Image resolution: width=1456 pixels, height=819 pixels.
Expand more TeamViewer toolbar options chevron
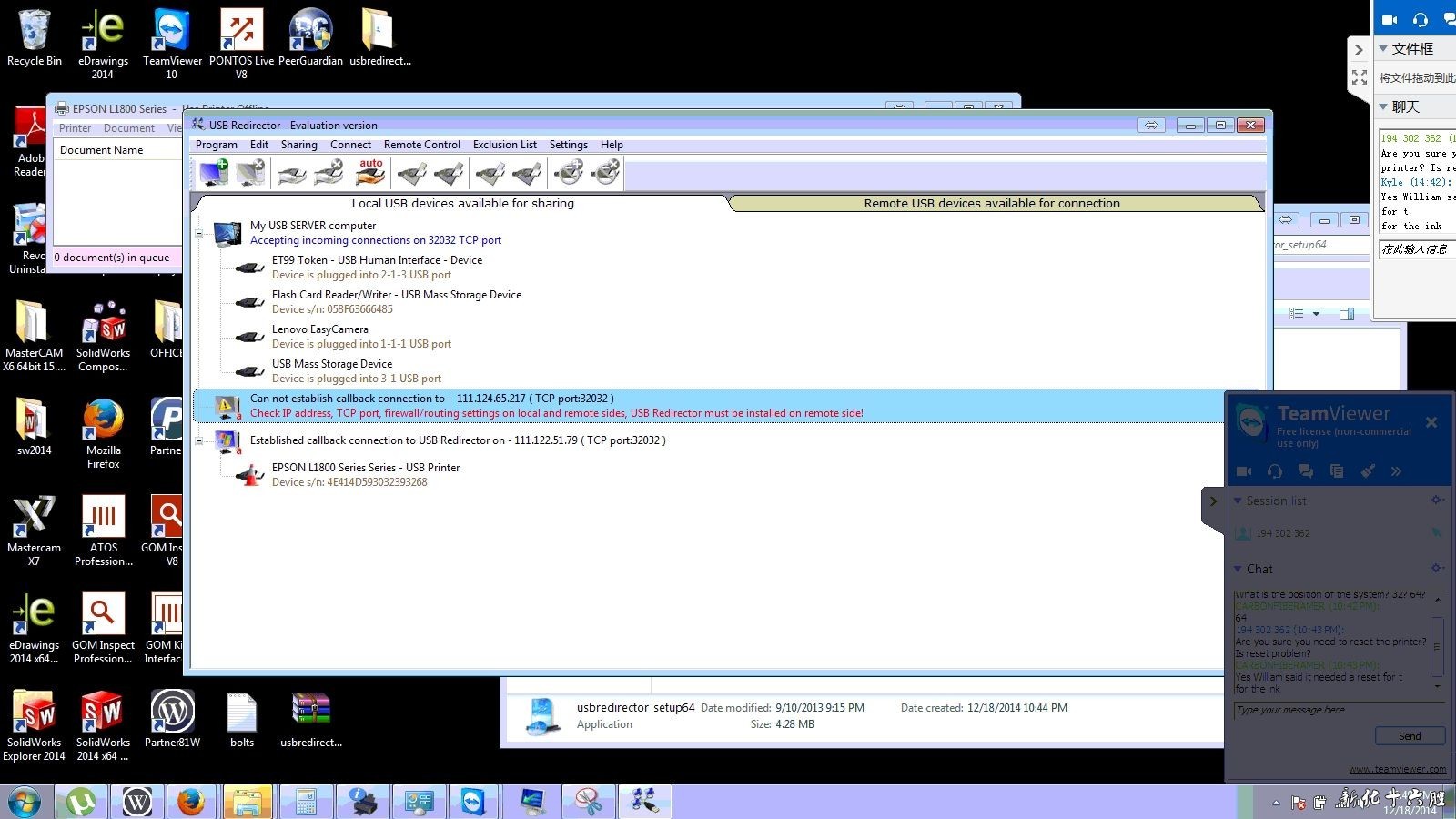1396,470
